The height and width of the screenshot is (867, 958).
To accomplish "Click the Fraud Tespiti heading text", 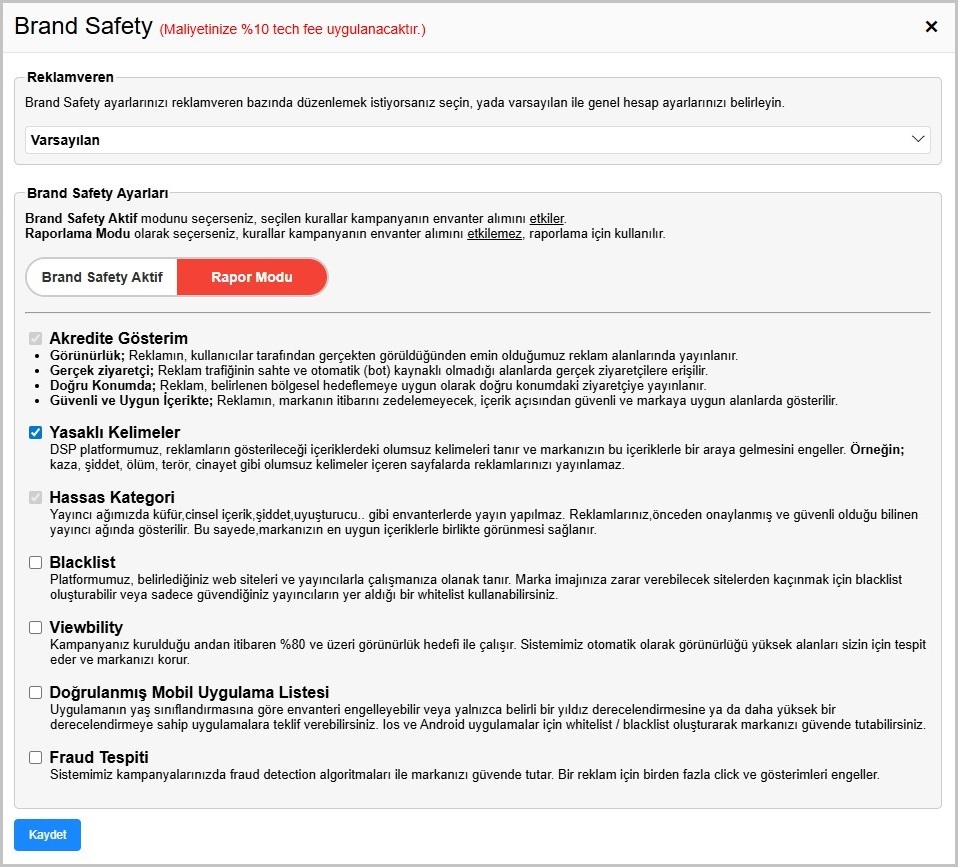I will click(99, 758).
